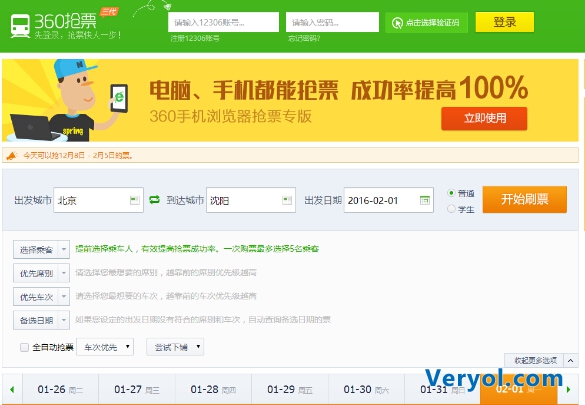Select the 普通 radio button
Viewport: 585px width, 405px height.
[x=451, y=193]
